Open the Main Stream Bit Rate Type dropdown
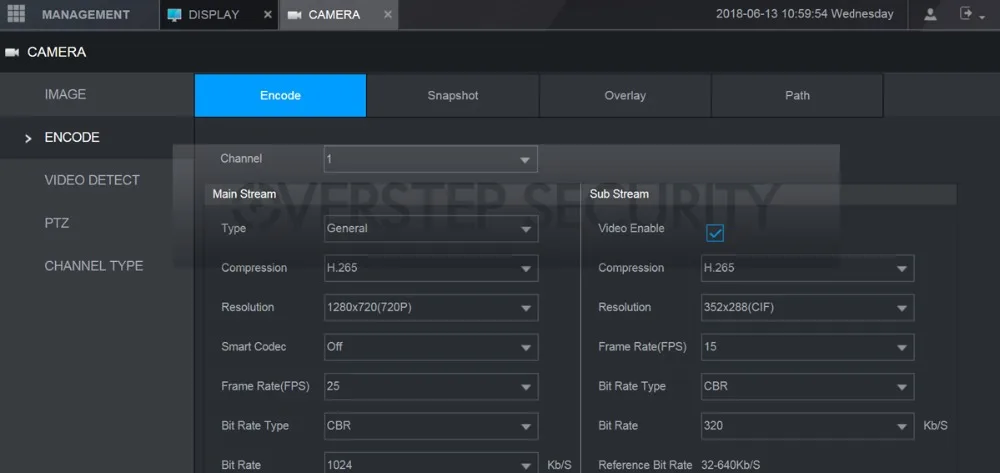This screenshot has height=473, width=1000. (x=430, y=426)
